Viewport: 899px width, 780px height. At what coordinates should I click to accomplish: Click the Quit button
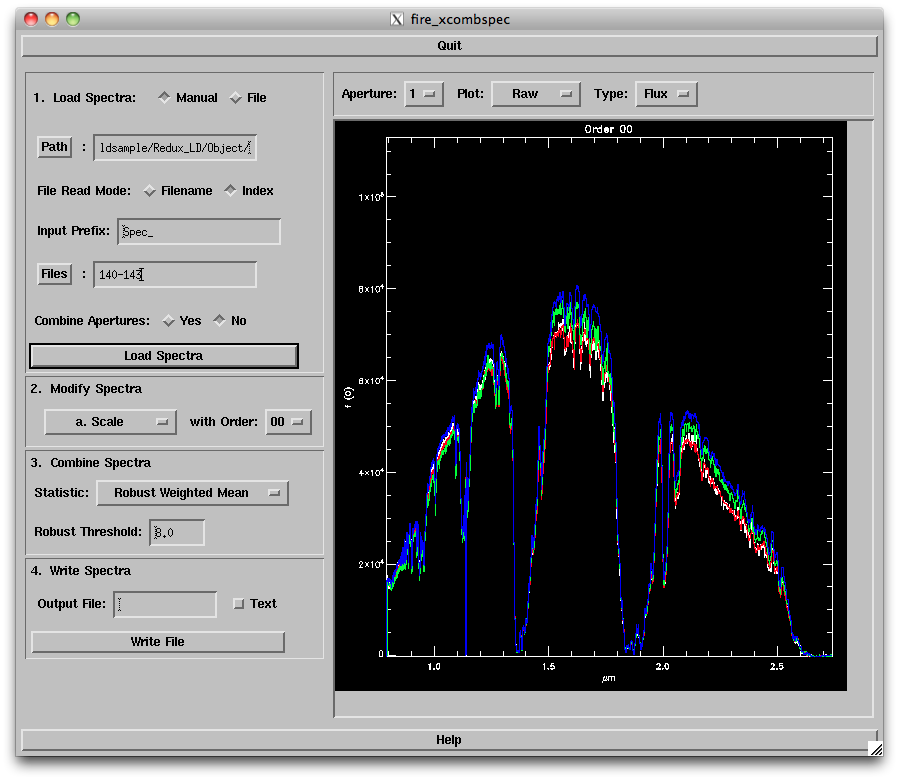[449, 46]
